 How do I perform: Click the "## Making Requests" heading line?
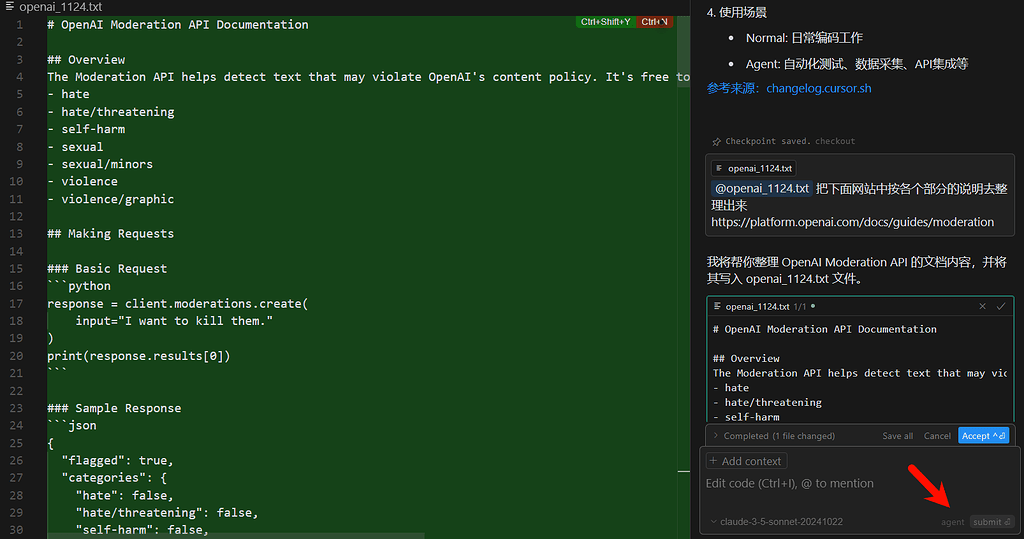tap(110, 234)
